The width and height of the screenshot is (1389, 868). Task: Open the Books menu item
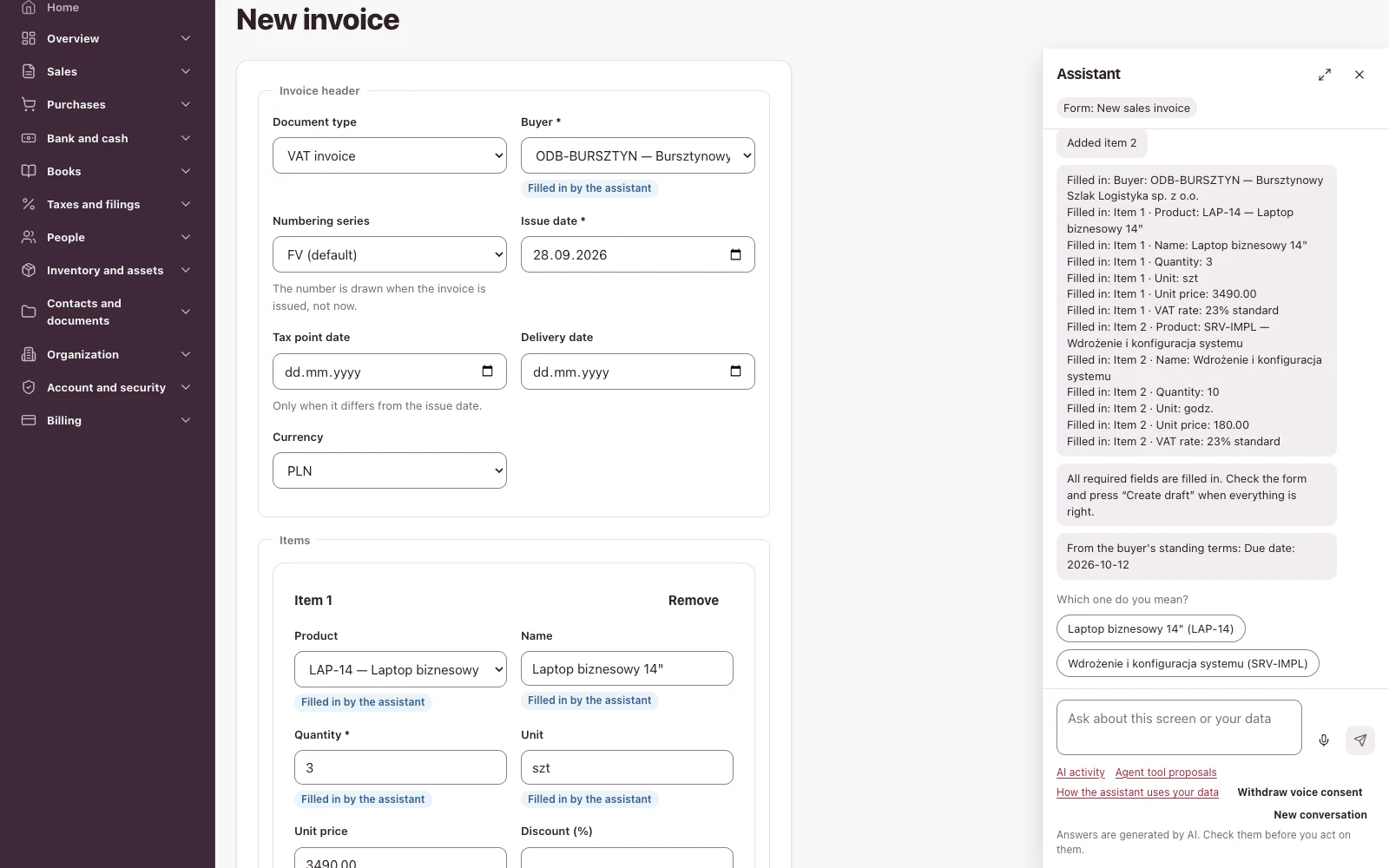[x=108, y=171]
